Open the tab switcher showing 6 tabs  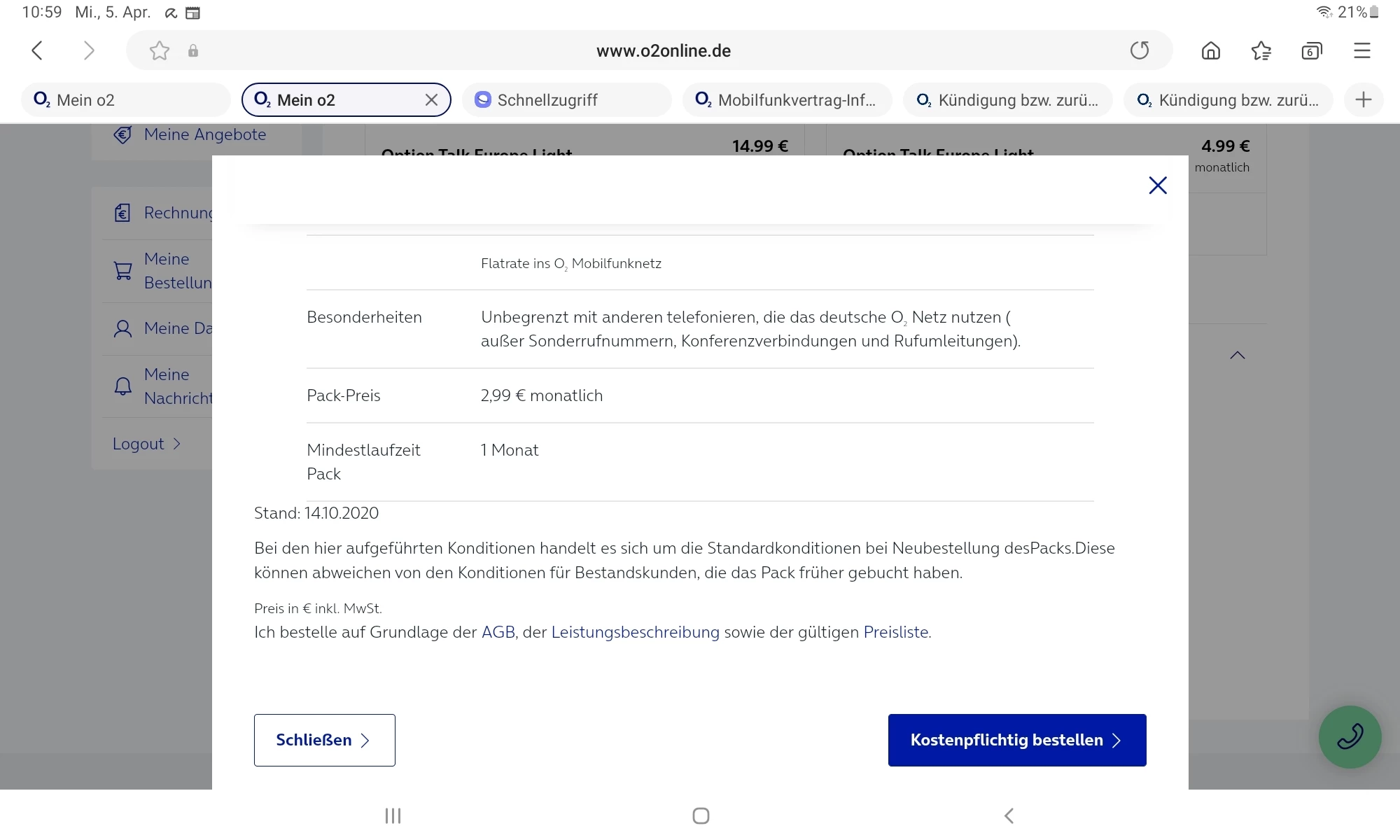(1311, 50)
